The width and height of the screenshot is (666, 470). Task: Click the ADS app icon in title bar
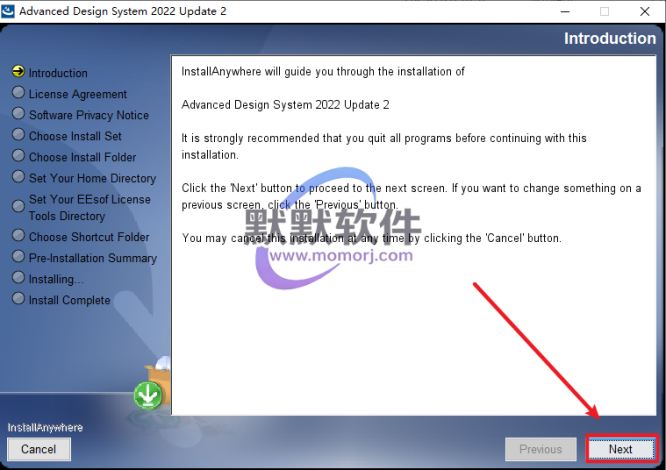(8, 11)
